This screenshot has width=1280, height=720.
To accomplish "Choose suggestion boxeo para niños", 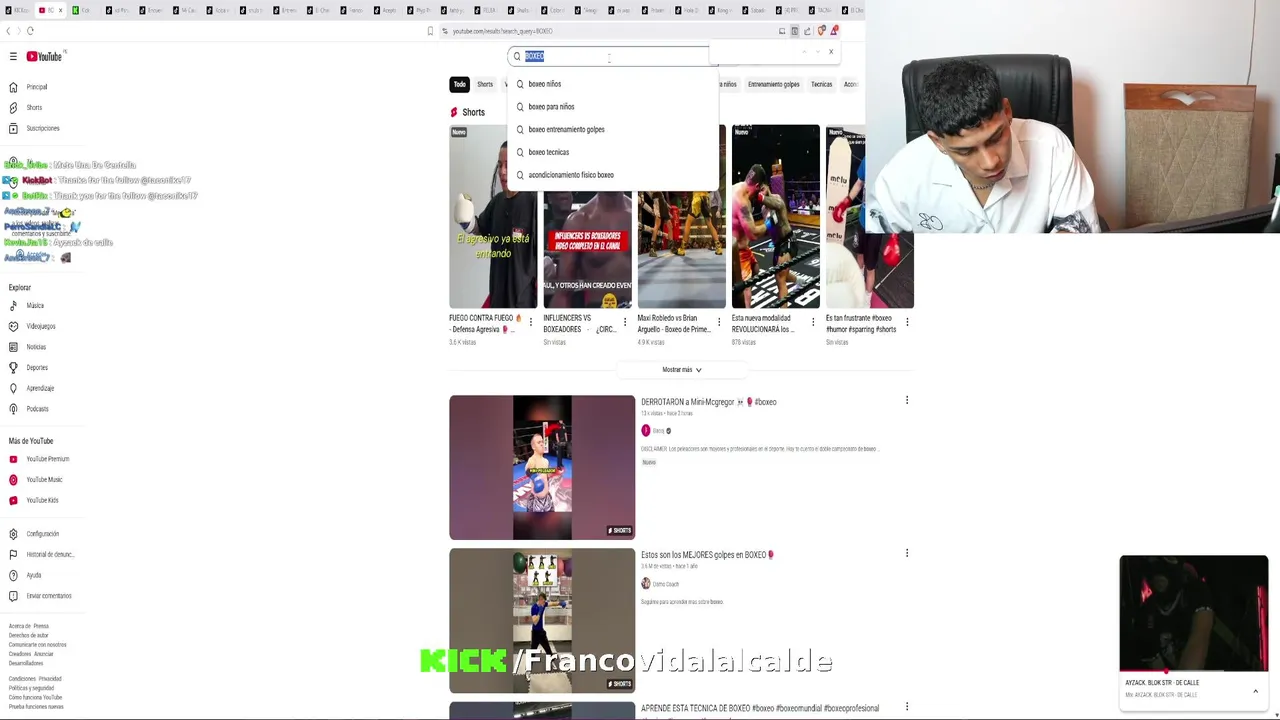I will coord(612,107).
